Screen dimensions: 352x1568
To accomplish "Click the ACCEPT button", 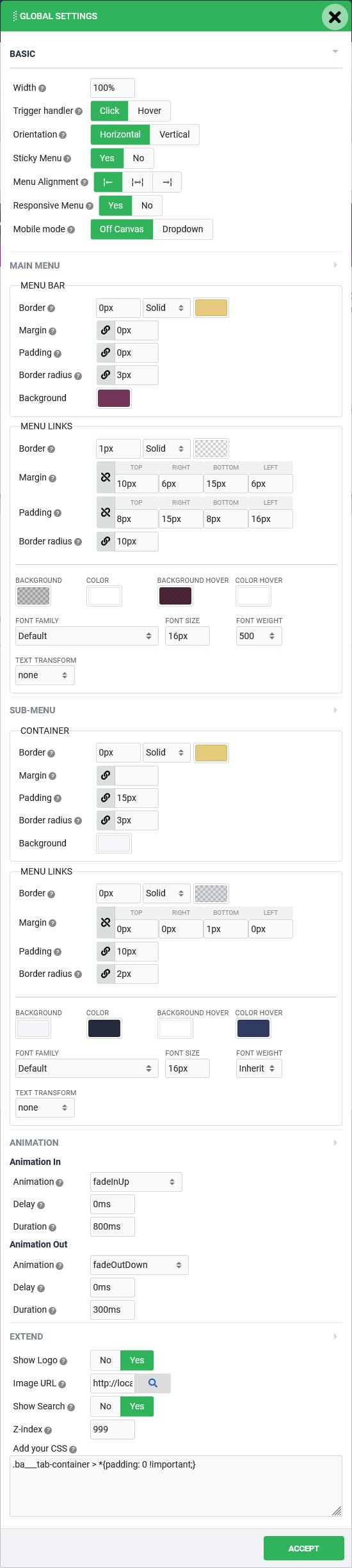I will [304, 1548].
